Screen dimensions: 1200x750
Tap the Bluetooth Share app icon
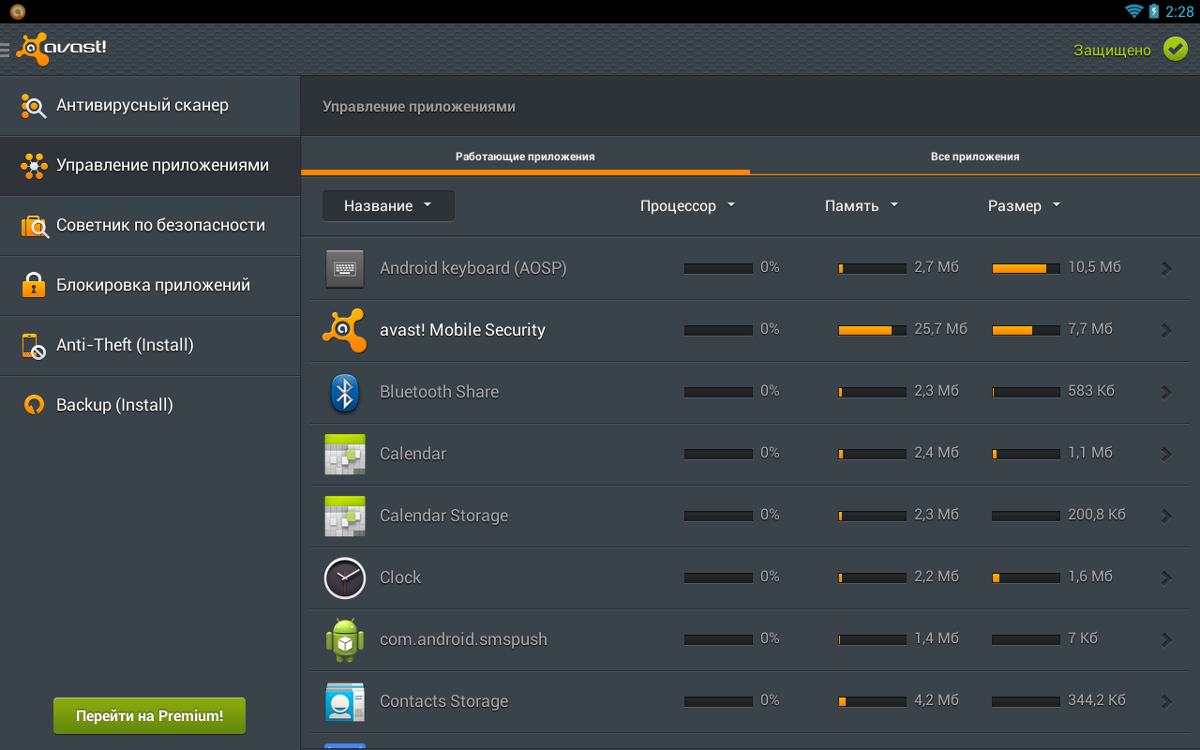(x=345, y=392)
